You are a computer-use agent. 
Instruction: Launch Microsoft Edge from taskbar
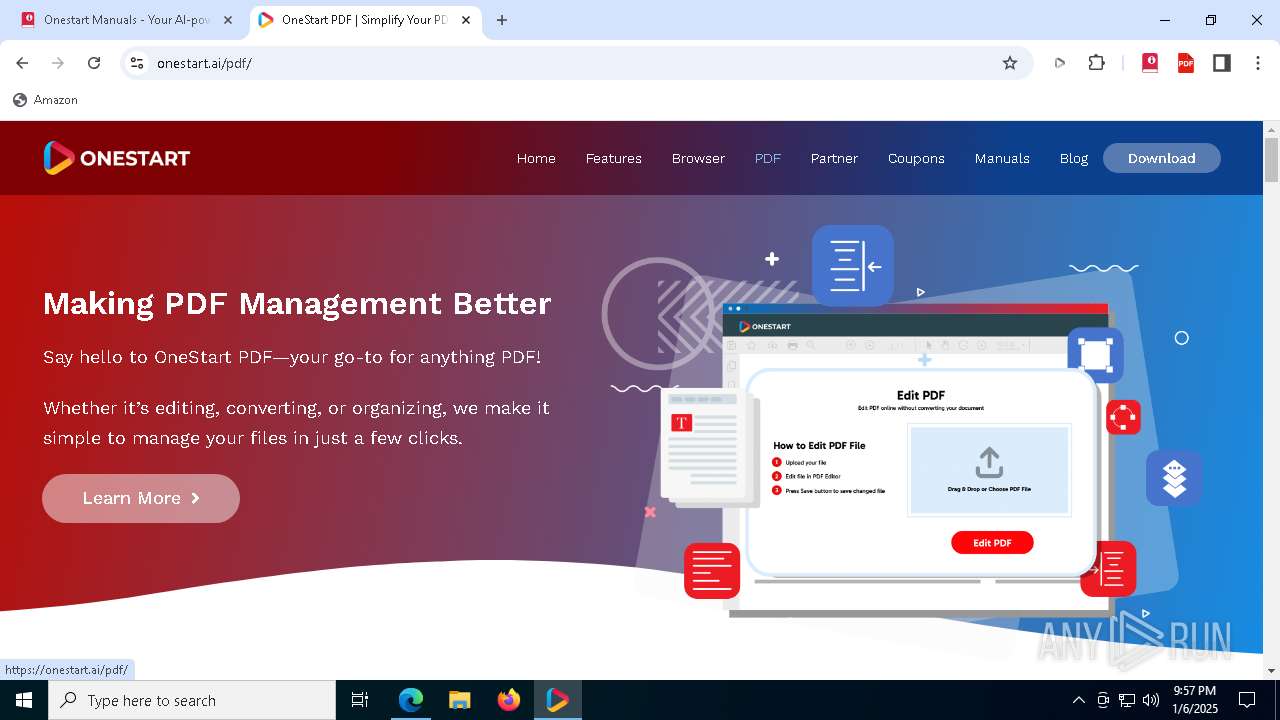(x=411, y=700)
